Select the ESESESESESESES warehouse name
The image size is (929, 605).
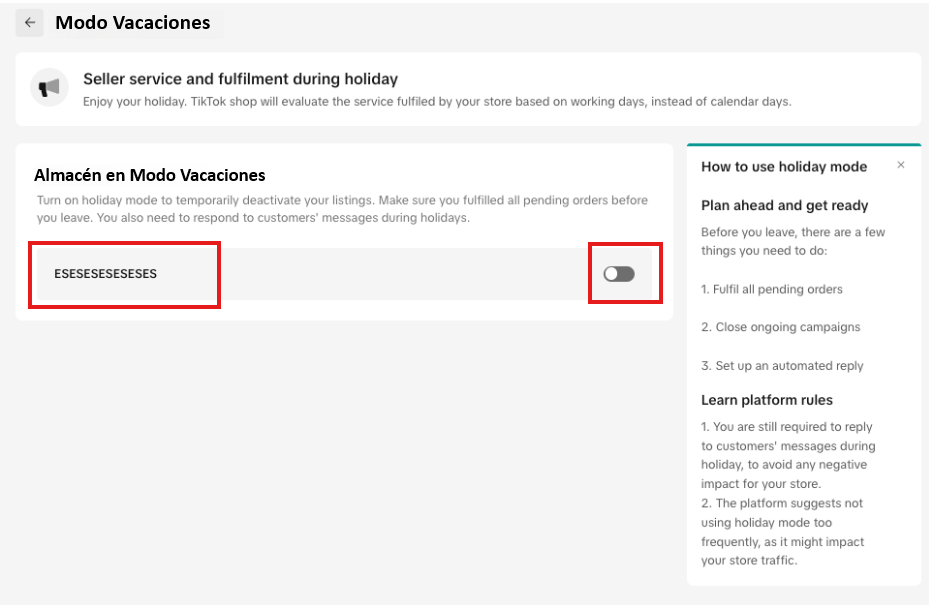(x=105, y=274)
